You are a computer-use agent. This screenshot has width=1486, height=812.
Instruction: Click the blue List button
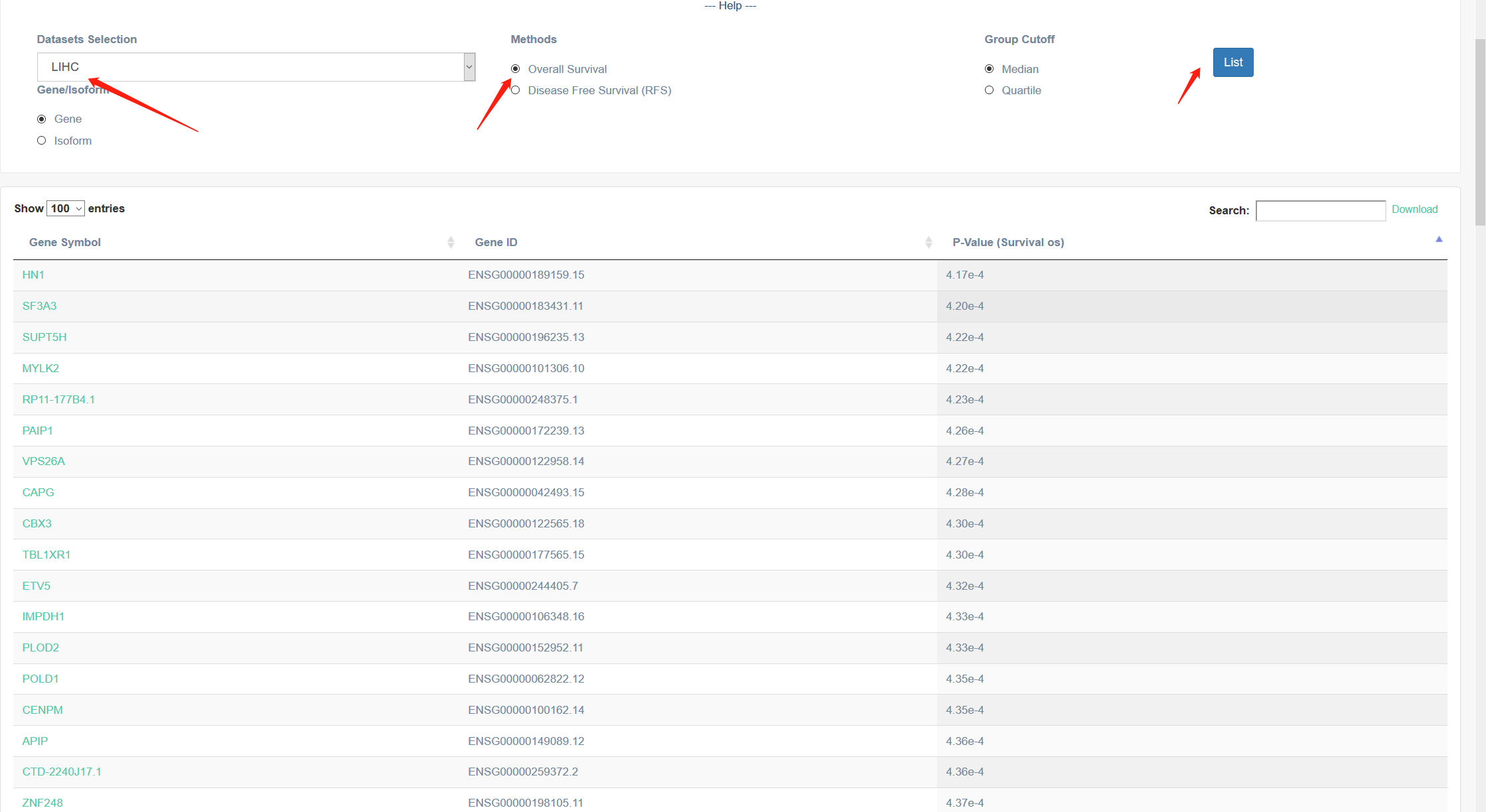tap(1233, 62)
